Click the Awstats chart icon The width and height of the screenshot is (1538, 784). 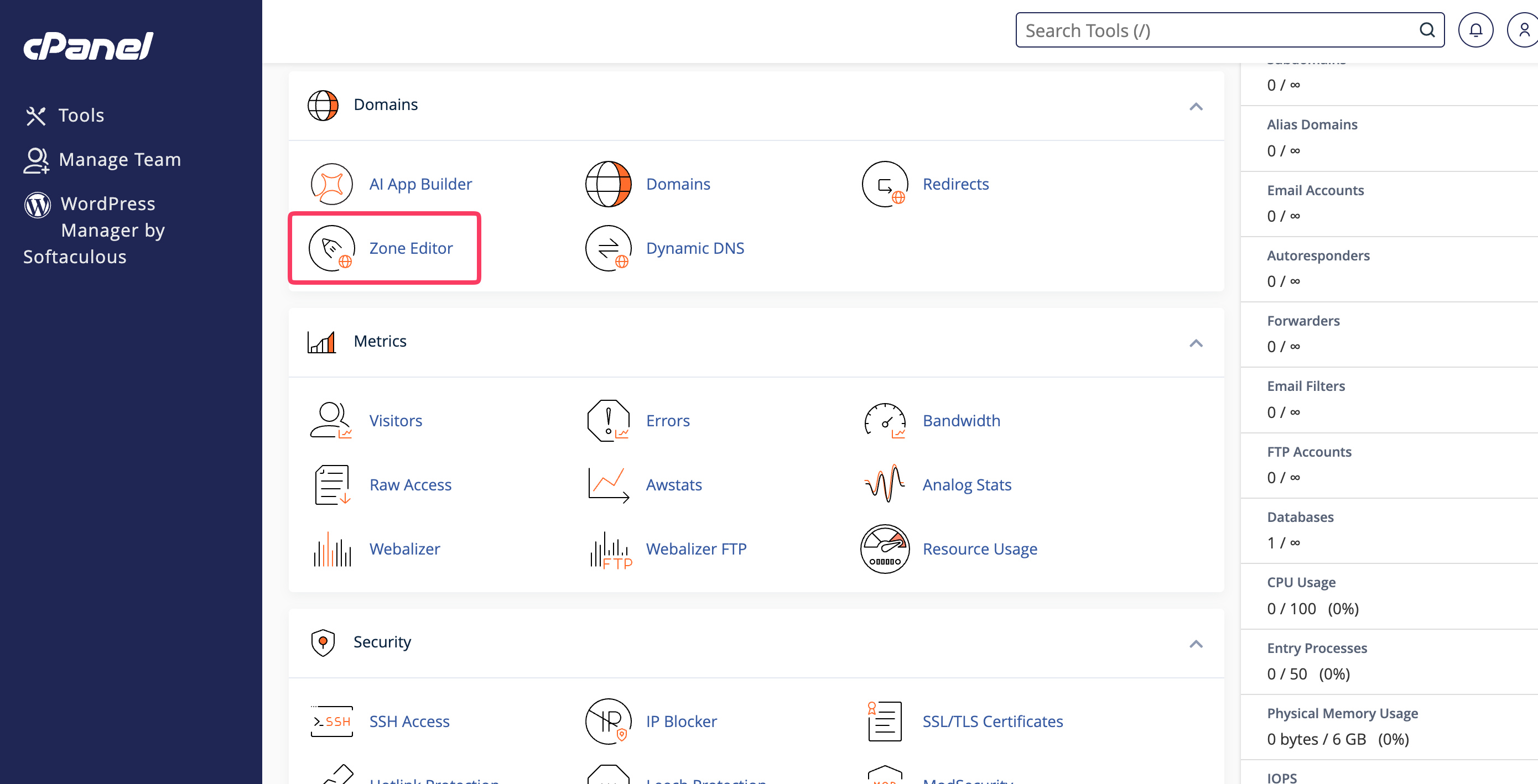coord(609,485)
